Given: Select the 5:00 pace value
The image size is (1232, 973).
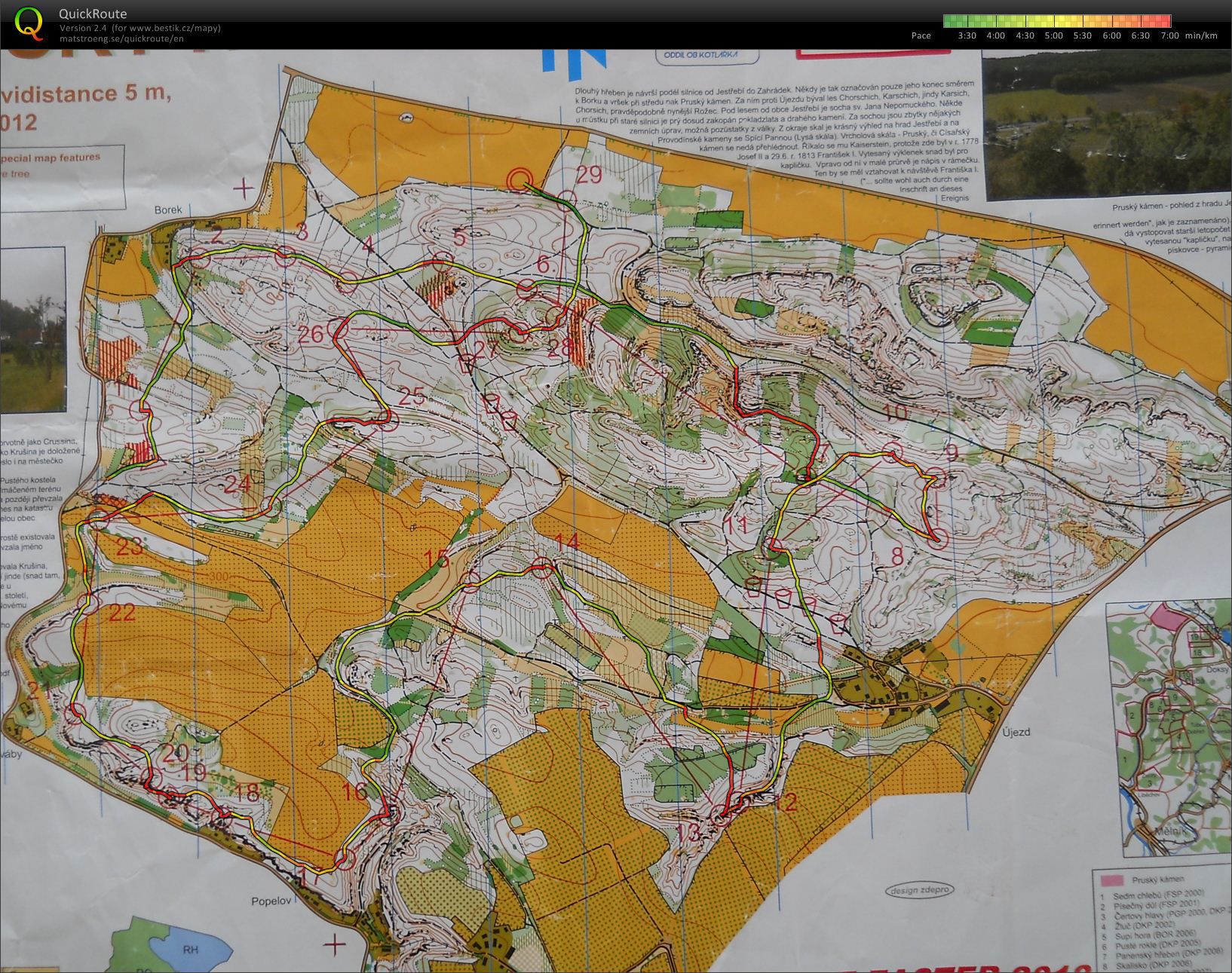Looking at the screenshot, I should 1053,35.
